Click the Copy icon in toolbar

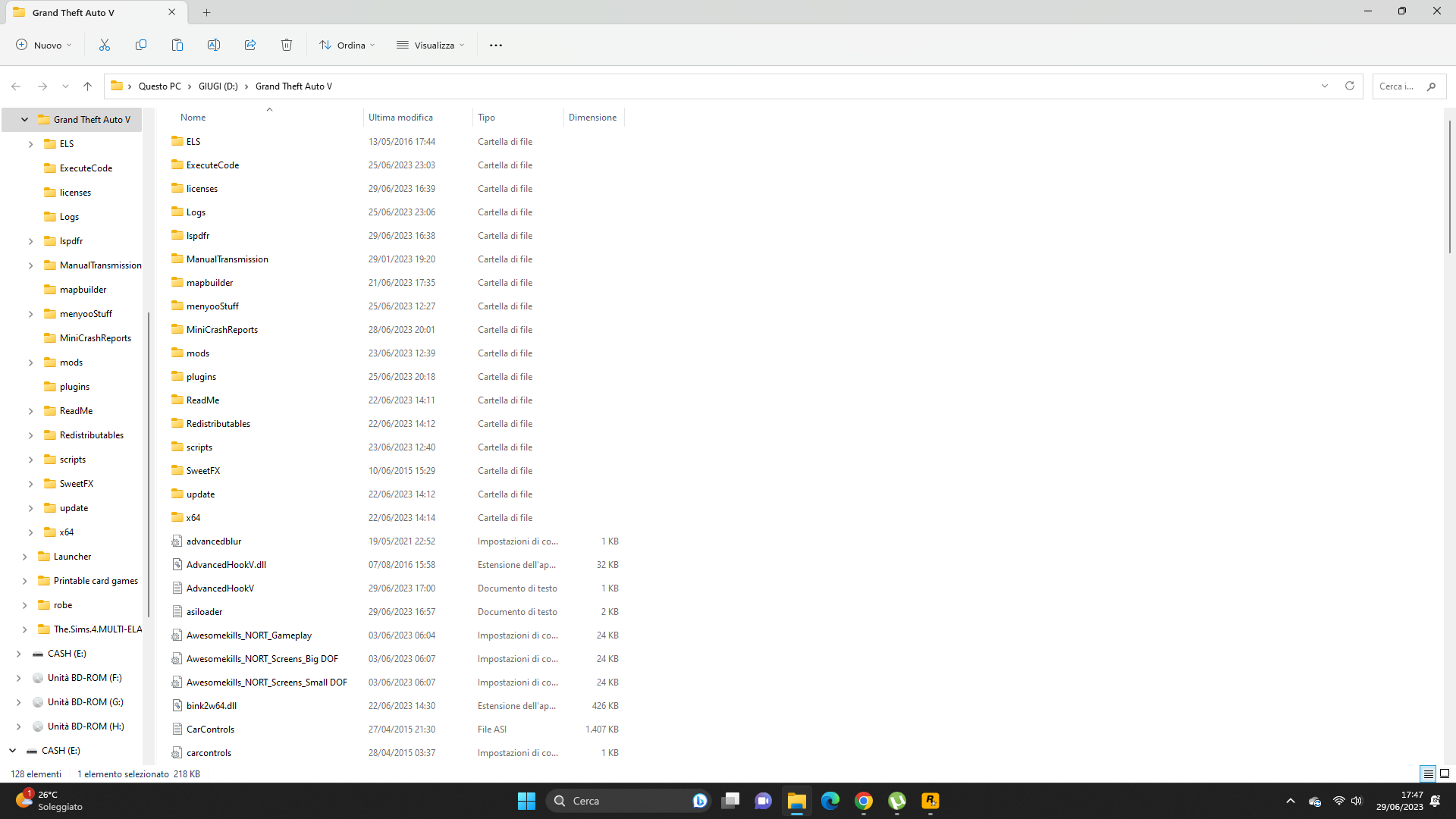[141, 45]
